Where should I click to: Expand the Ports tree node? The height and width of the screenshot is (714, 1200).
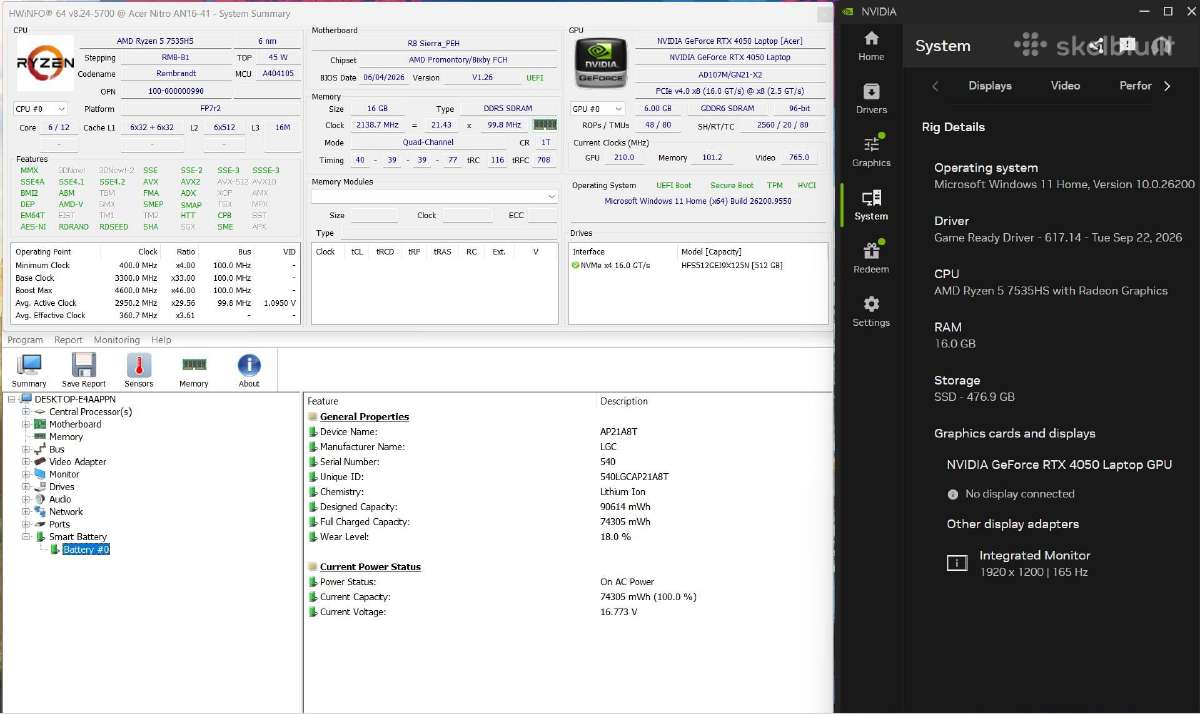pos(26,524)
